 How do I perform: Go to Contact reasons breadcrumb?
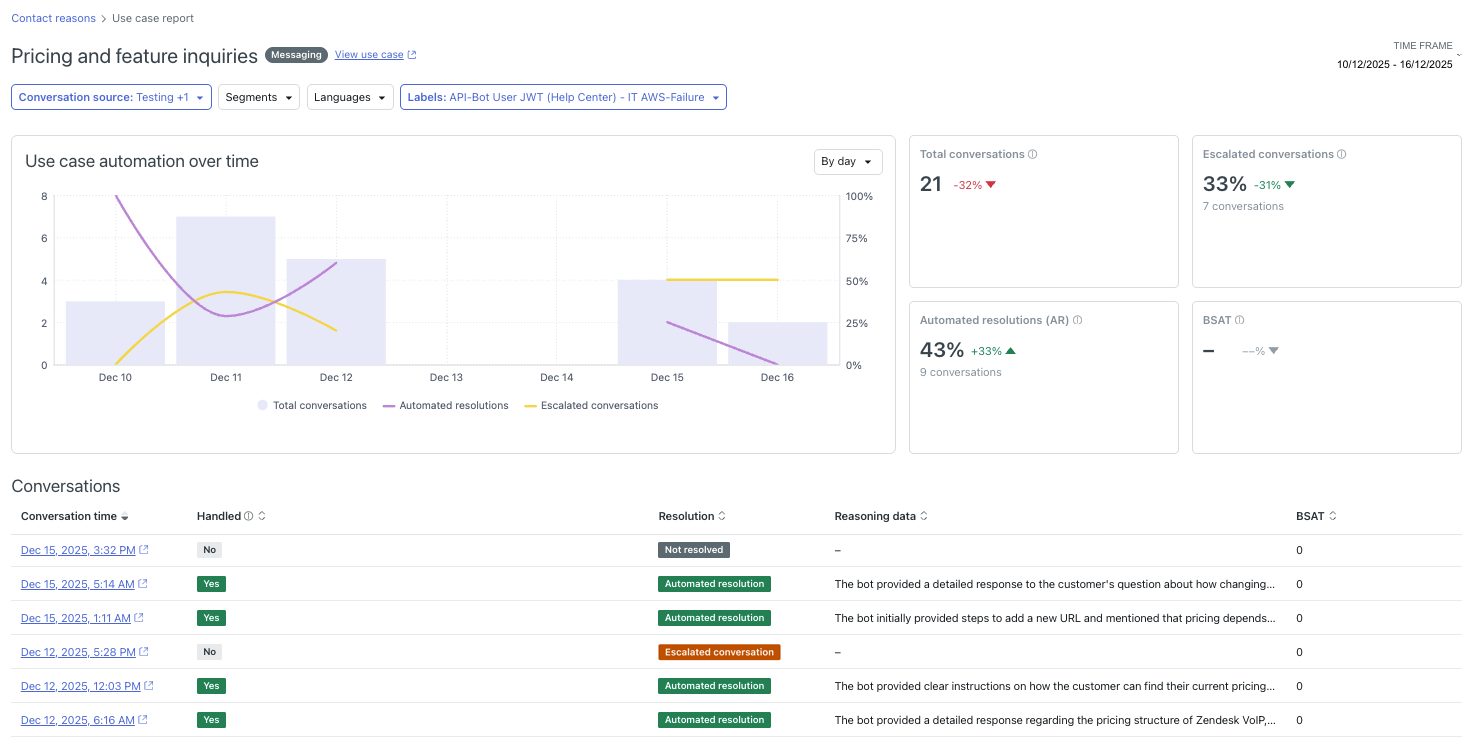coord(53,19)
